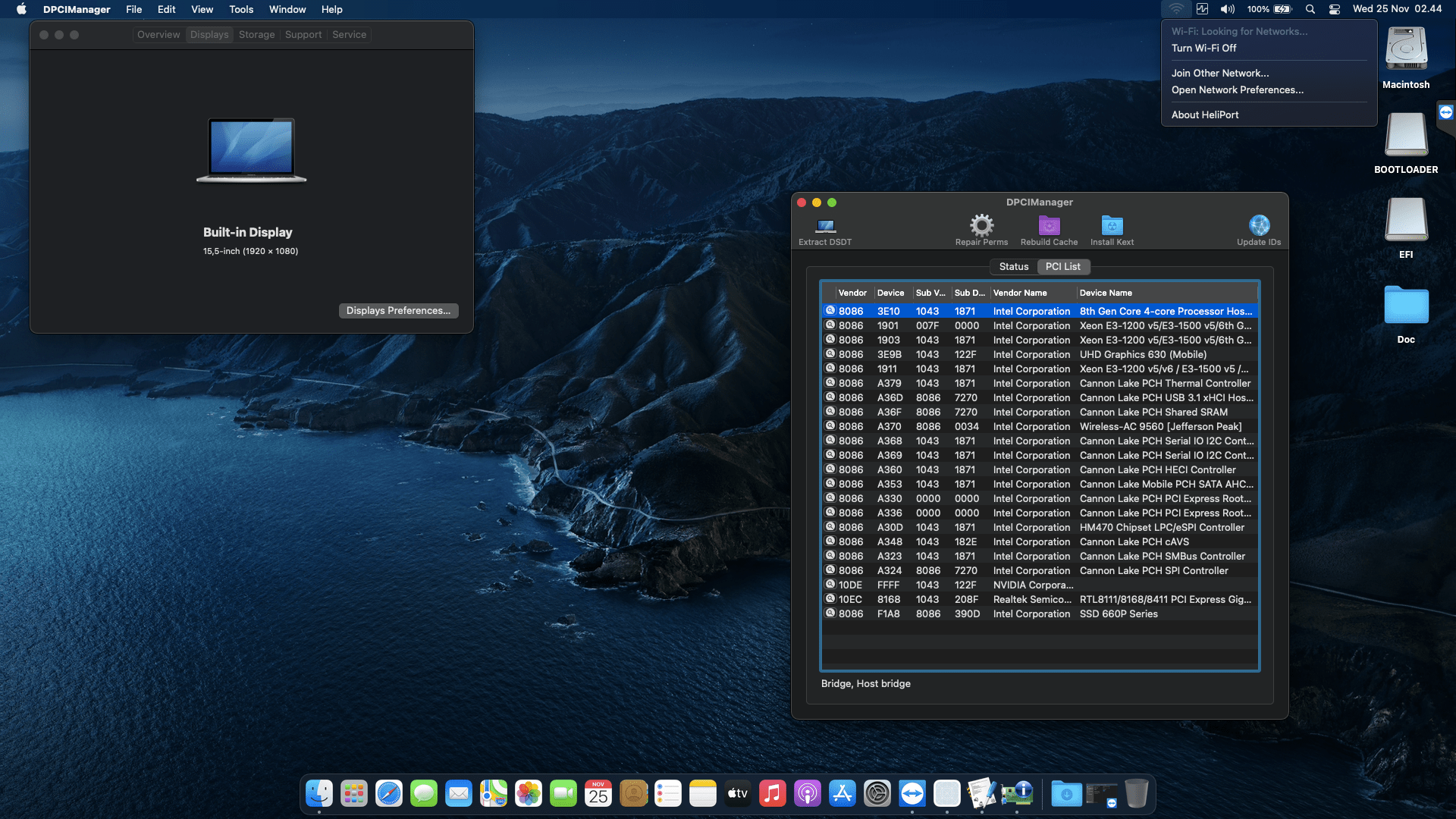Switch PCI List view to Status
Image resolution: width=1456 pixels, height=819 pixels.
click(x=1014, y=266)
